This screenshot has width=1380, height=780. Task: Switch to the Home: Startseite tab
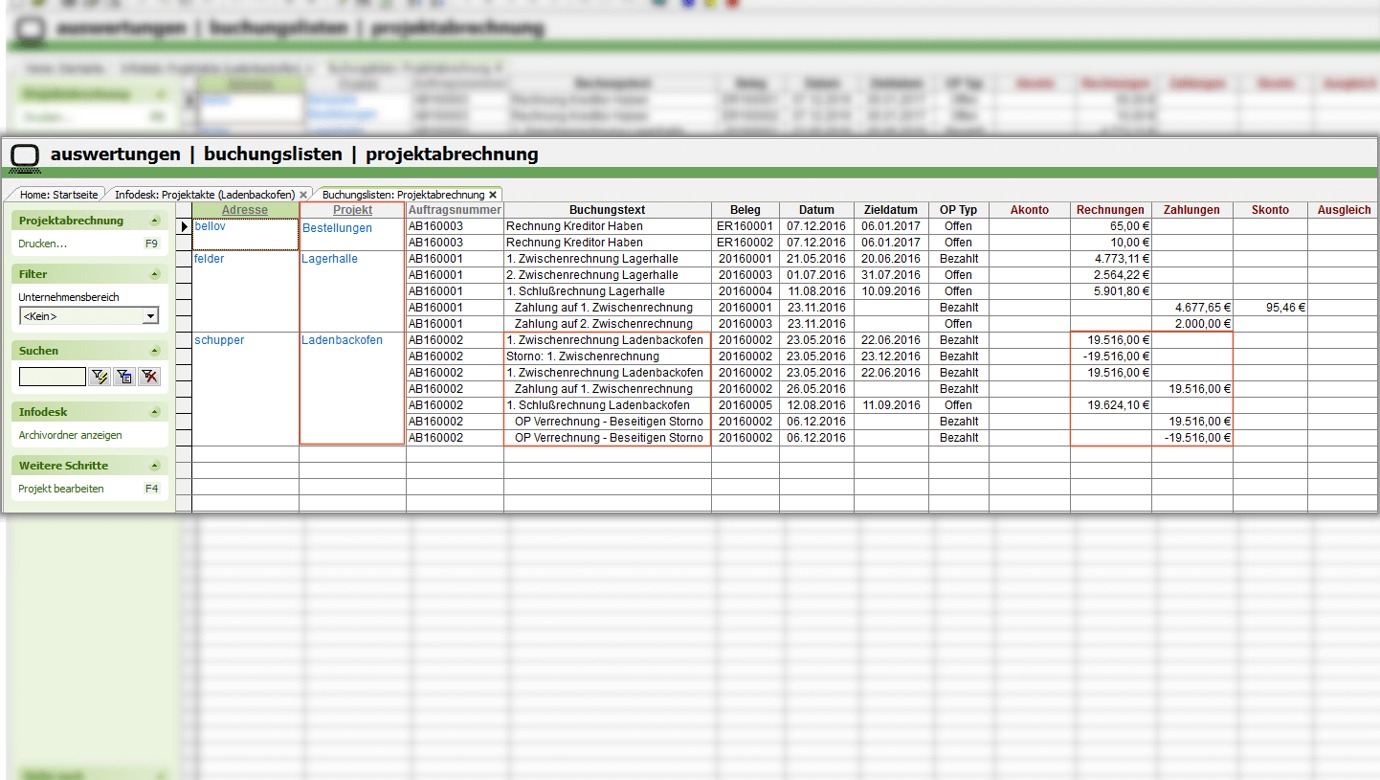click(58, 195)
